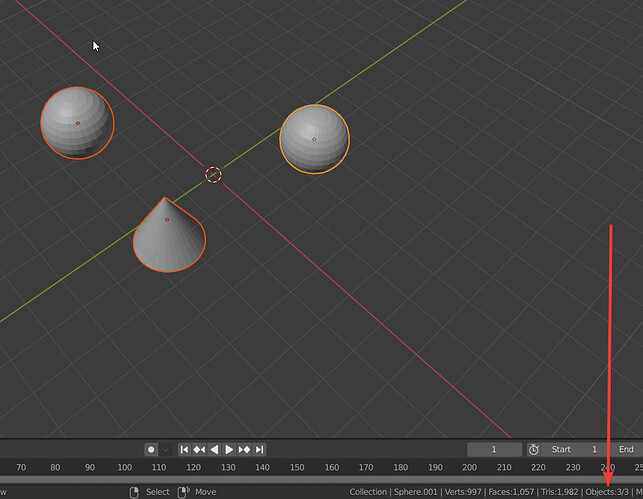643x499 pixels.
Task: Click Verts:997 in the status bar
Action: coord(463,492)
